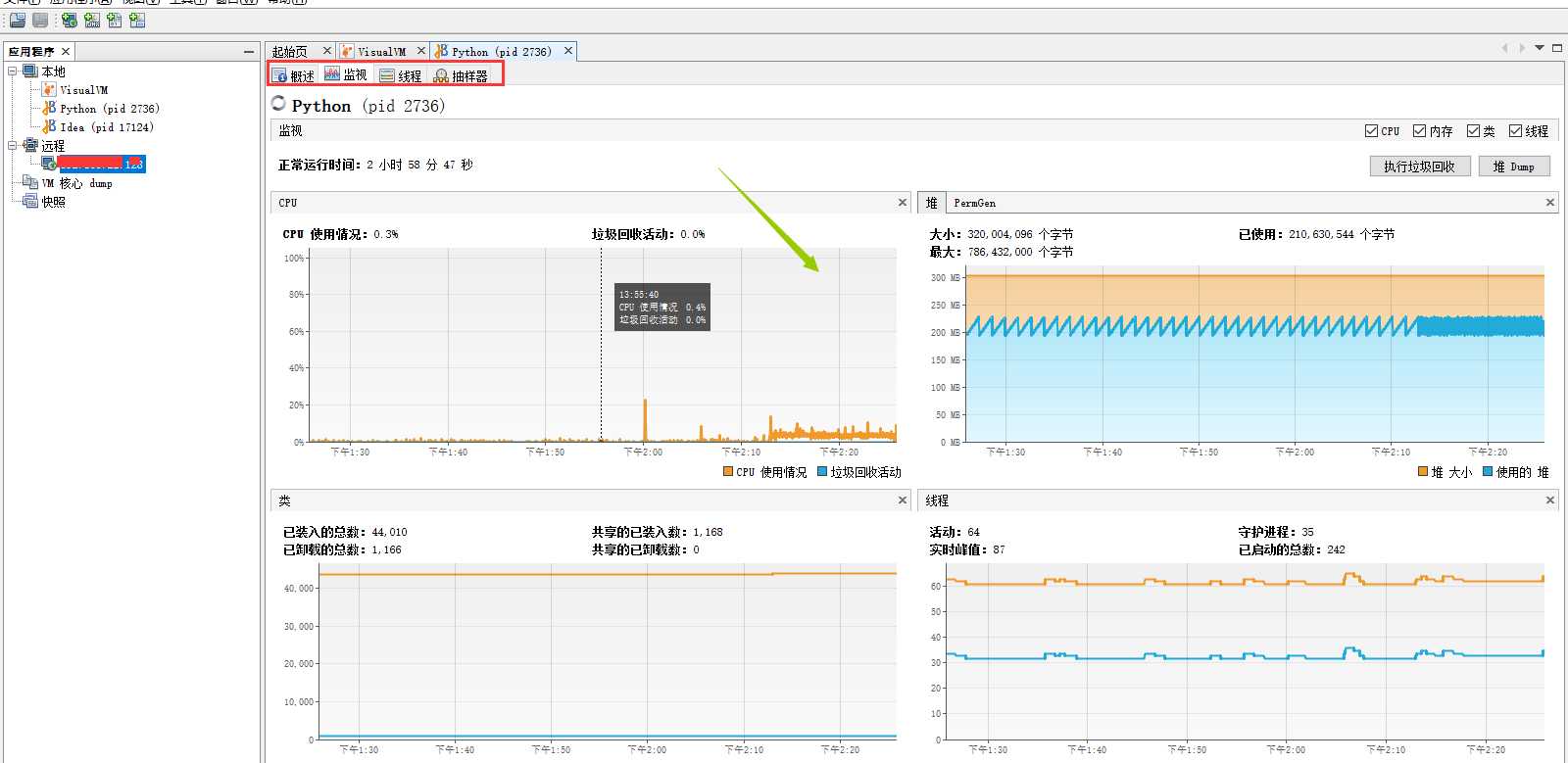Click the icon on the VisualVM document tab
The image size is (1568, 763).
pos(347,51)
